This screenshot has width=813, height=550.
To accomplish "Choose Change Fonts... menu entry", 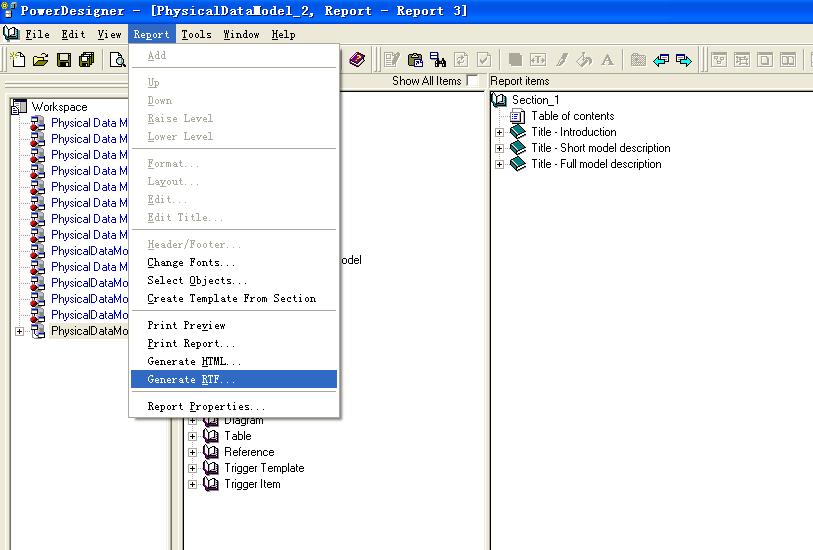I will [234, 263].
